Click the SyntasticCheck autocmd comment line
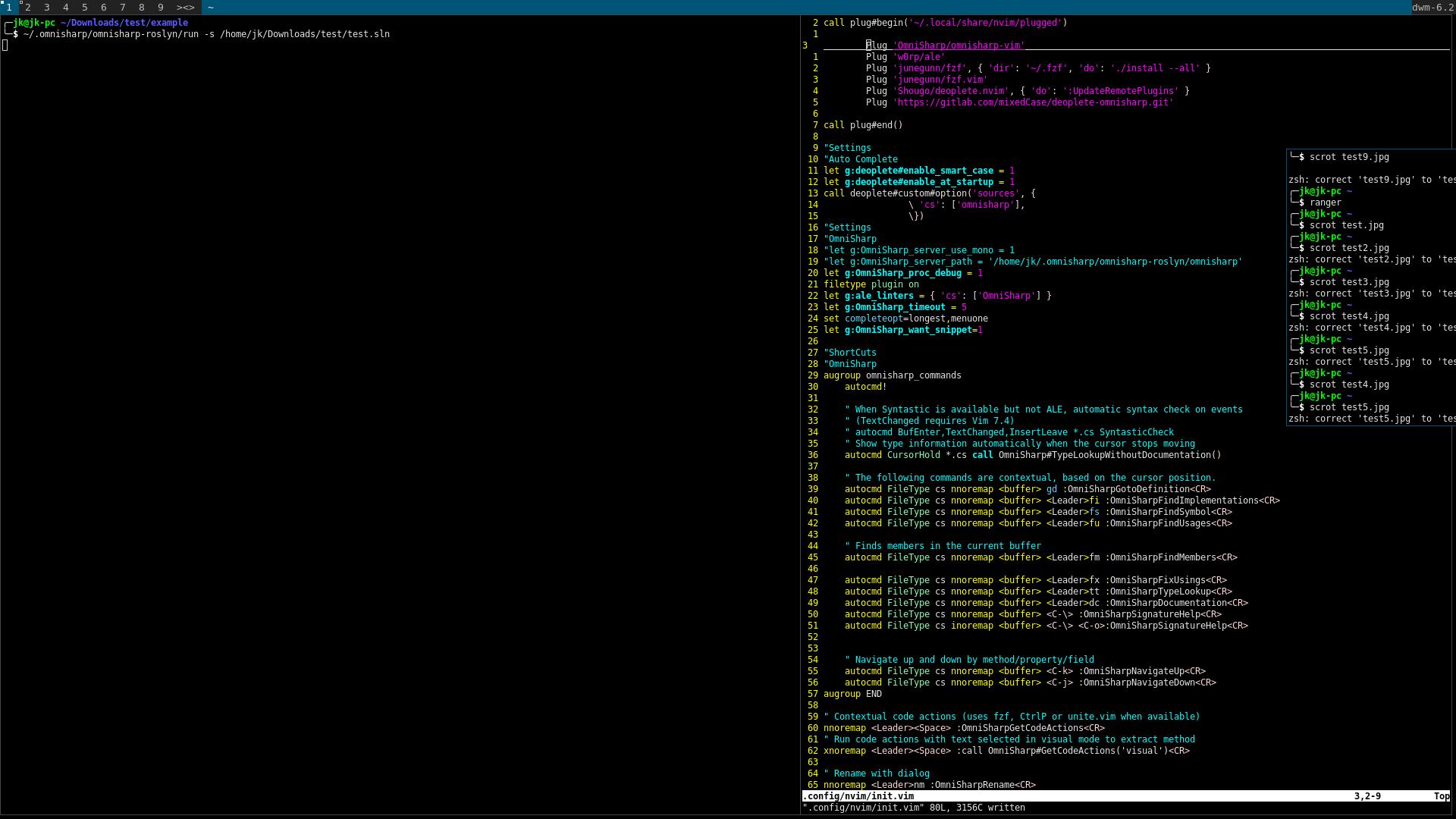The height and width of the screenshot is (819, 1456). point(1009,432)
